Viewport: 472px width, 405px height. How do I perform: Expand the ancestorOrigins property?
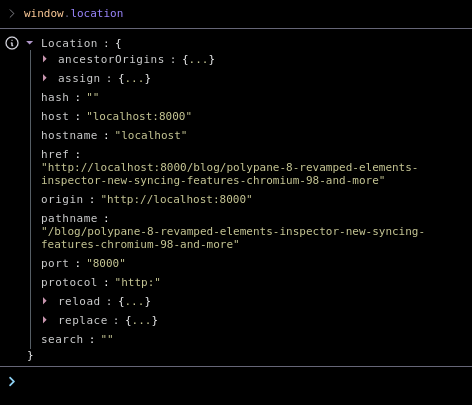(x=45, y=59)
